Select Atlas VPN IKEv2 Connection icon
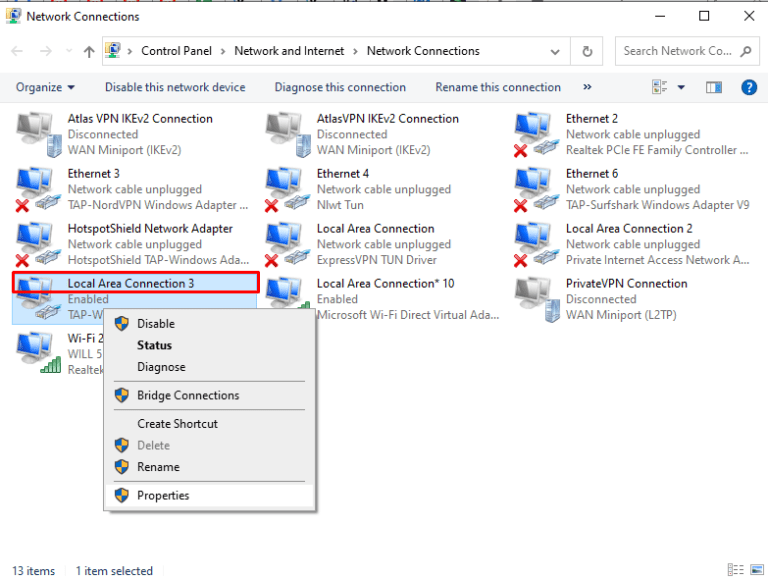Viewport: 768px width, 579px height. [x=36, y=135]
